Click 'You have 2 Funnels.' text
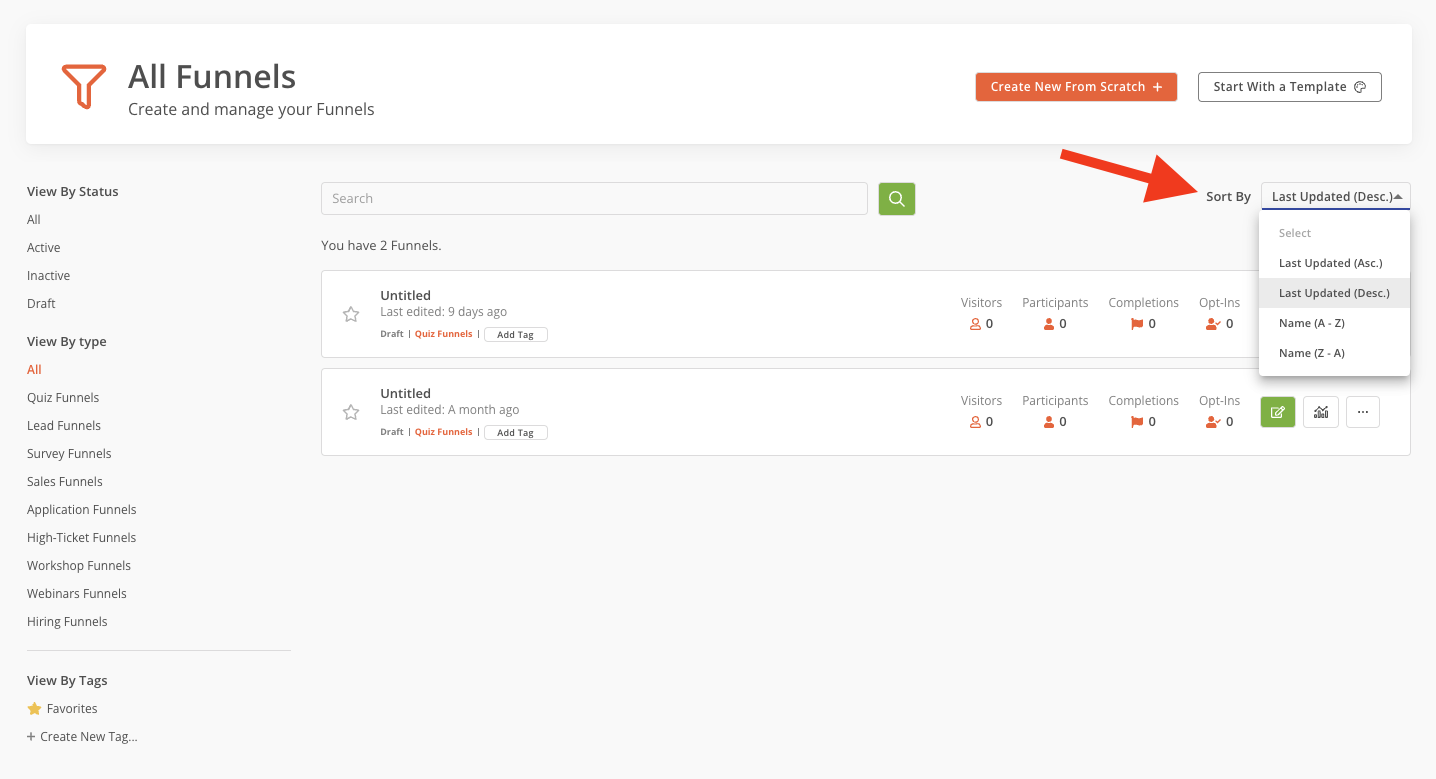 click(x=381, y=245)
